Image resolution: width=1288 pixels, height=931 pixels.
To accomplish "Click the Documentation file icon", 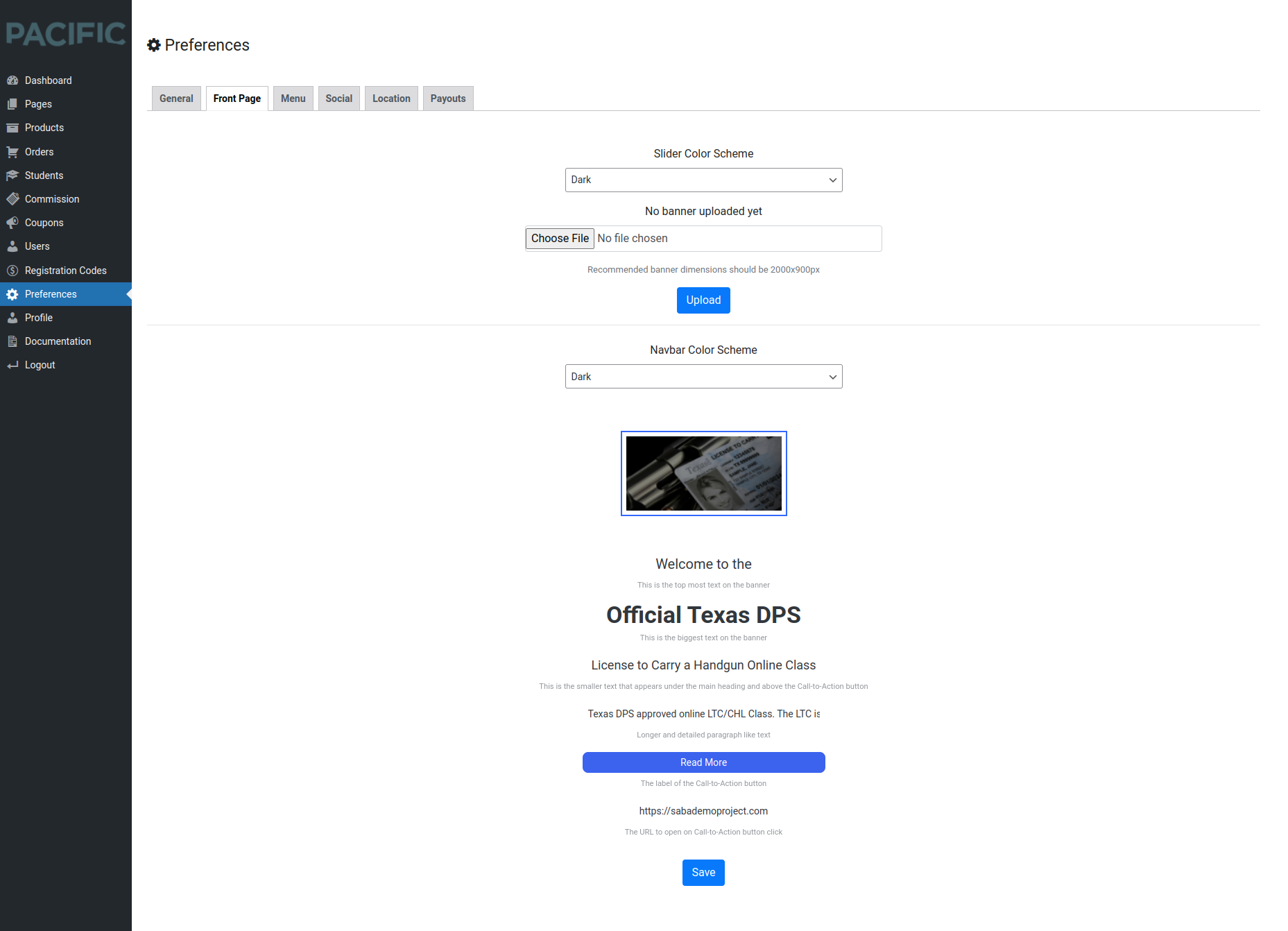I will (x=12, y=341).
